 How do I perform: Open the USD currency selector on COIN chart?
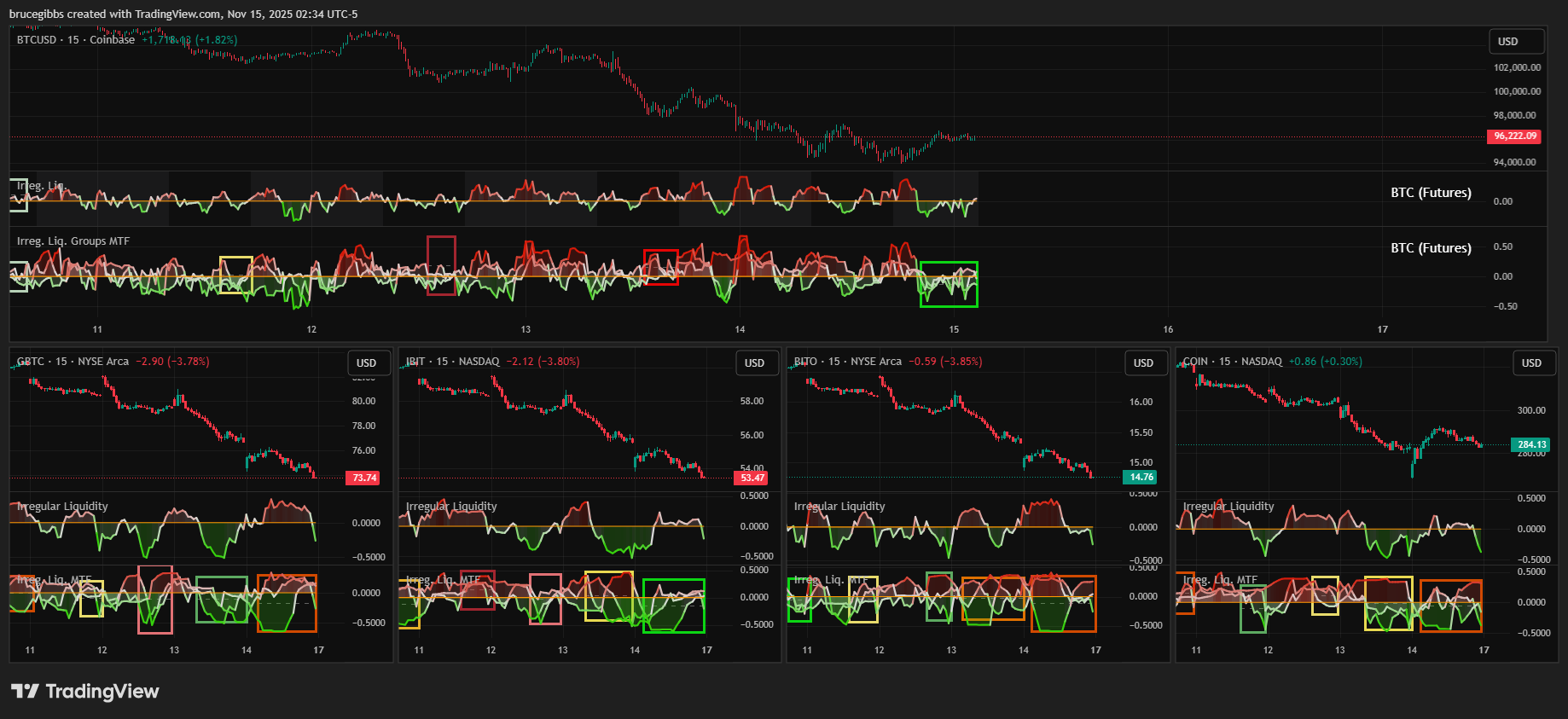pos(1532,362)
